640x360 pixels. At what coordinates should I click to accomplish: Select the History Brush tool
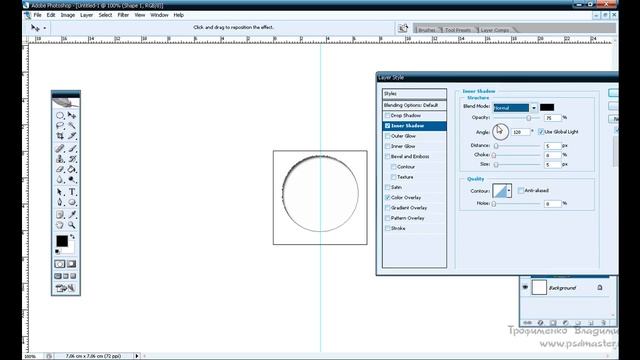72,159
